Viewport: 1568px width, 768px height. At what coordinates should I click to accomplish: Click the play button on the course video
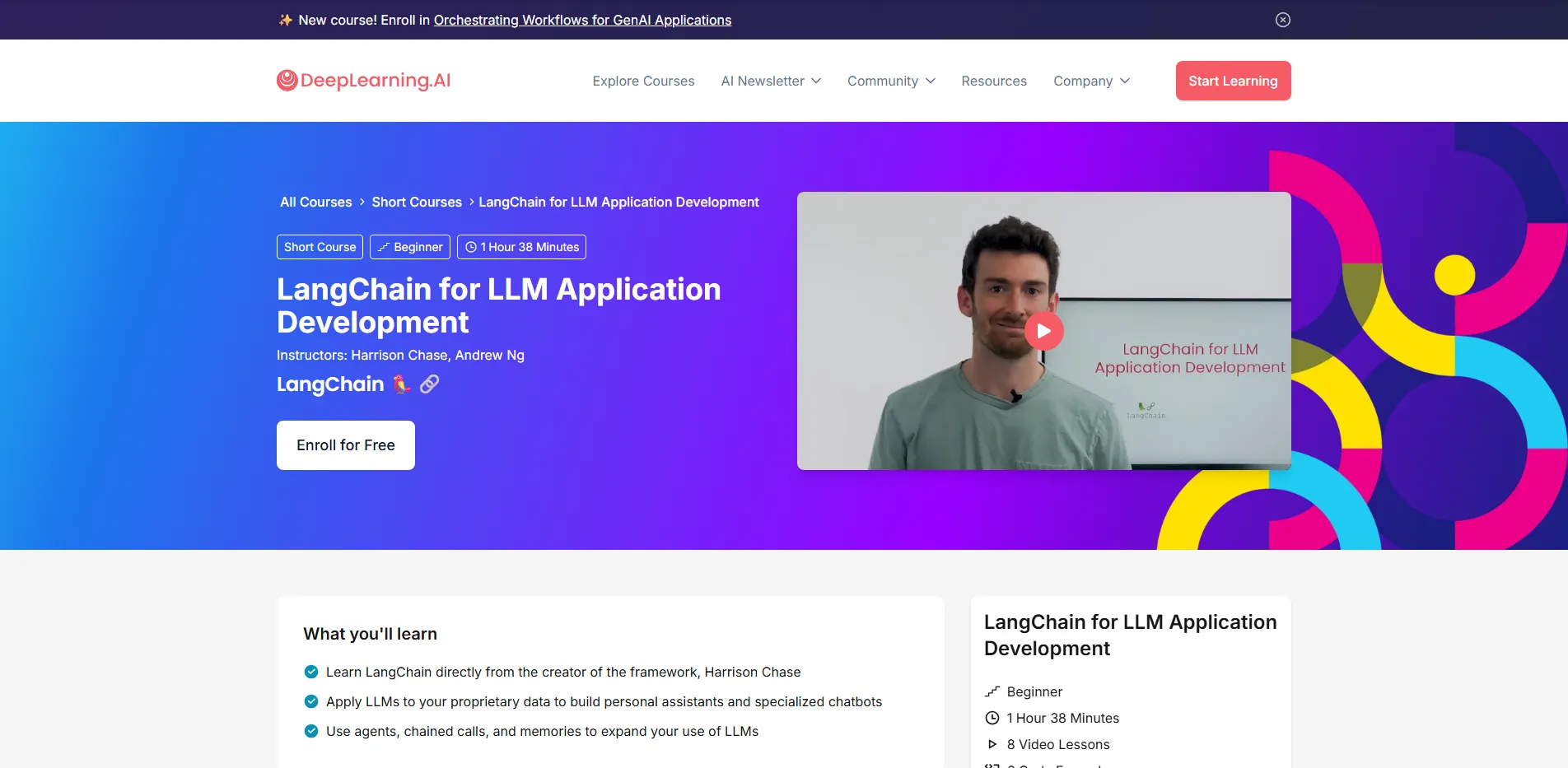coord(1044,330)
